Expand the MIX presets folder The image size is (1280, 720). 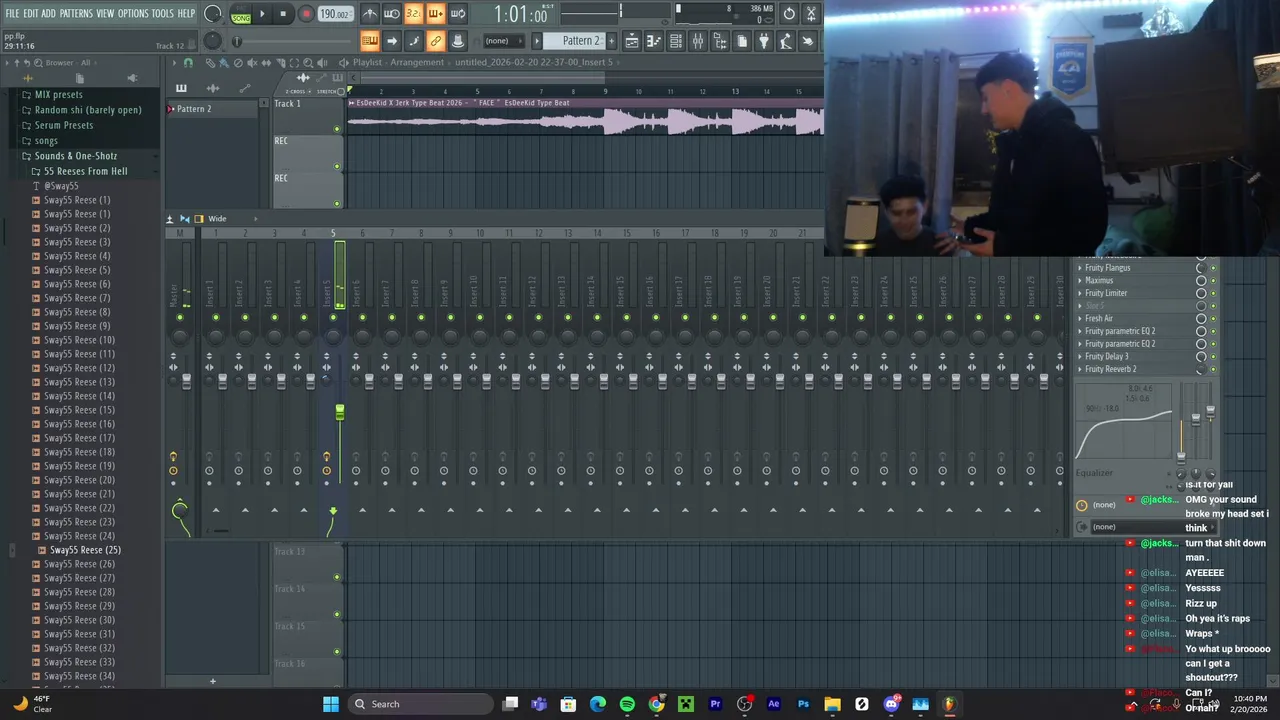point(59,94)
